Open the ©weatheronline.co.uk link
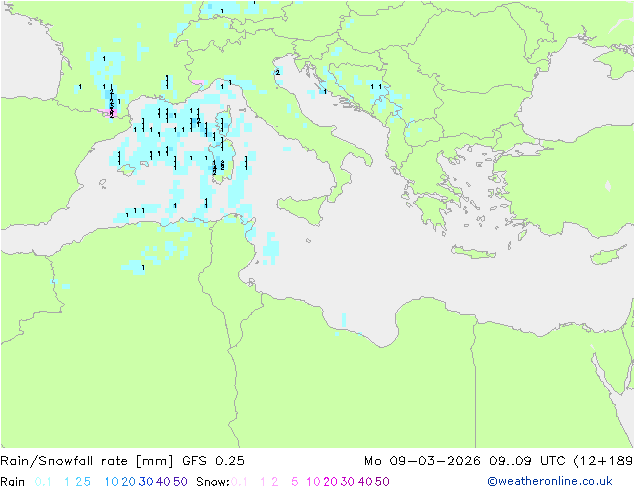The width and height of the screenshot is (634, 490). [550, 481]
